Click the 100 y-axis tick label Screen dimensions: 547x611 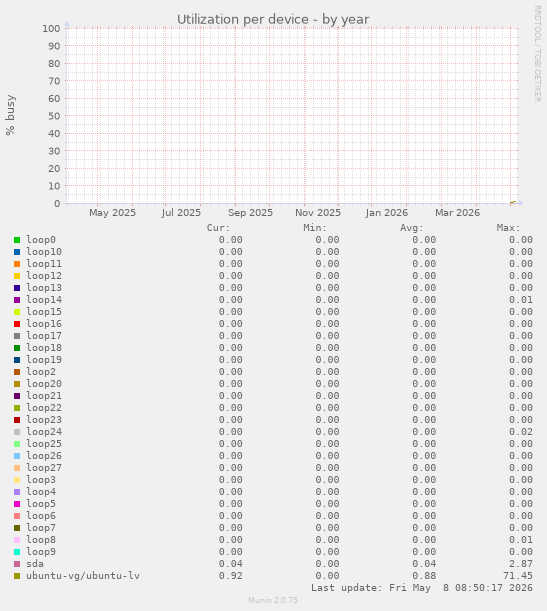point(51,28)
